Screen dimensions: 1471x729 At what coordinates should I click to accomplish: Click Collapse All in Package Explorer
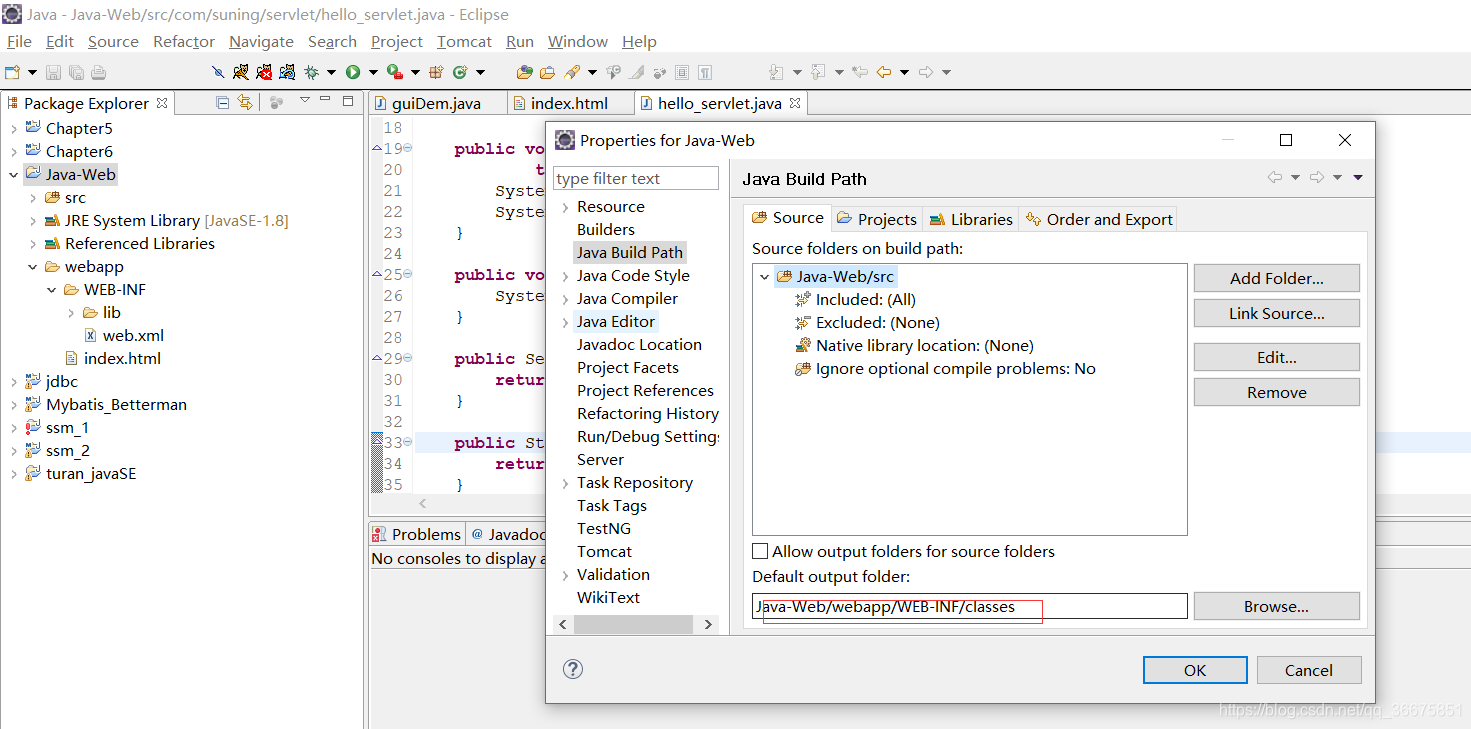click(x=223, y=102)
